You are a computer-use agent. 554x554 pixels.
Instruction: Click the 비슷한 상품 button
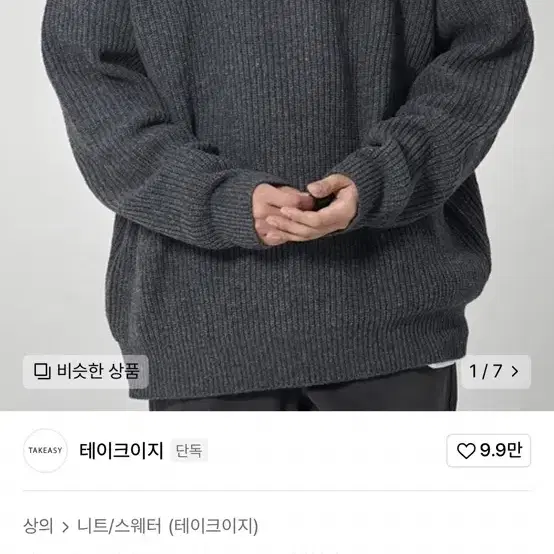86,372
